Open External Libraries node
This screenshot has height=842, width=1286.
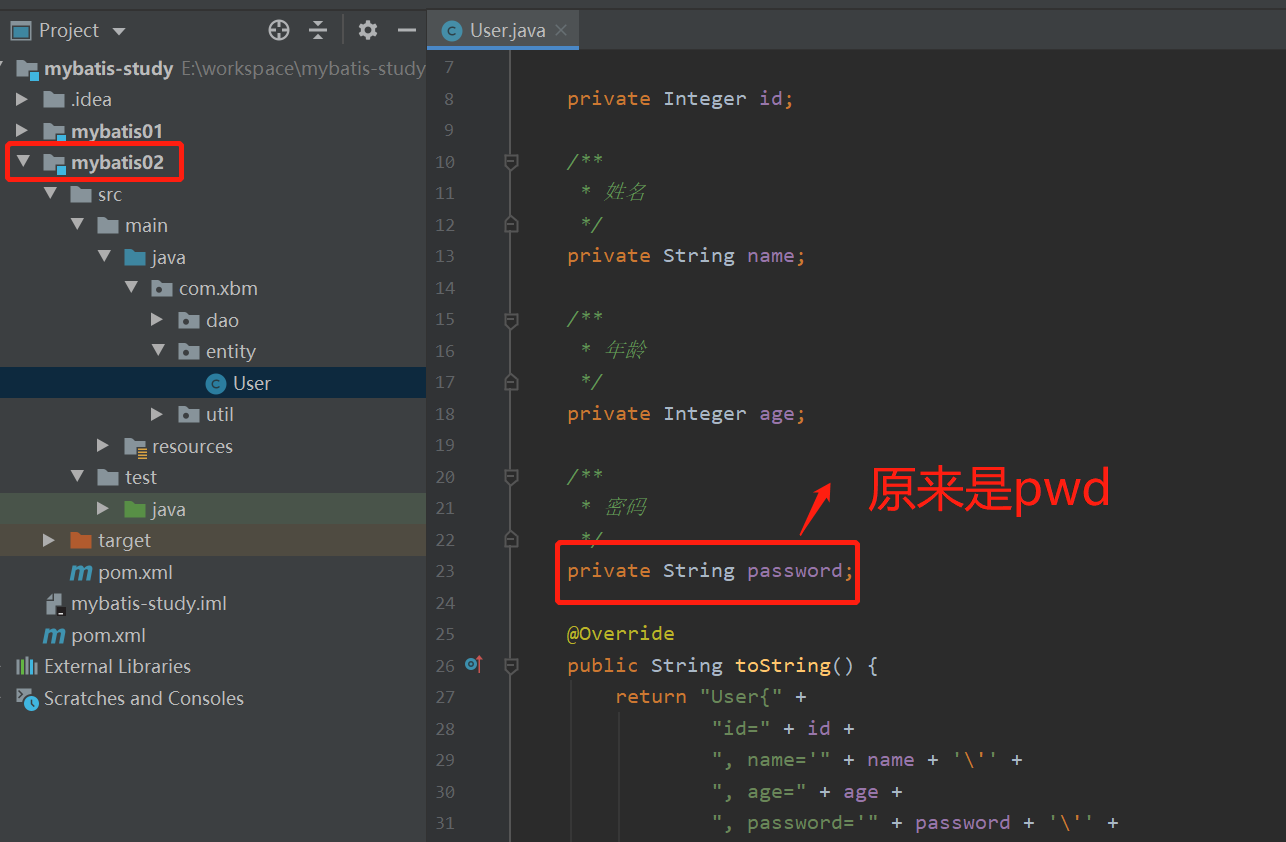(117, 667)
